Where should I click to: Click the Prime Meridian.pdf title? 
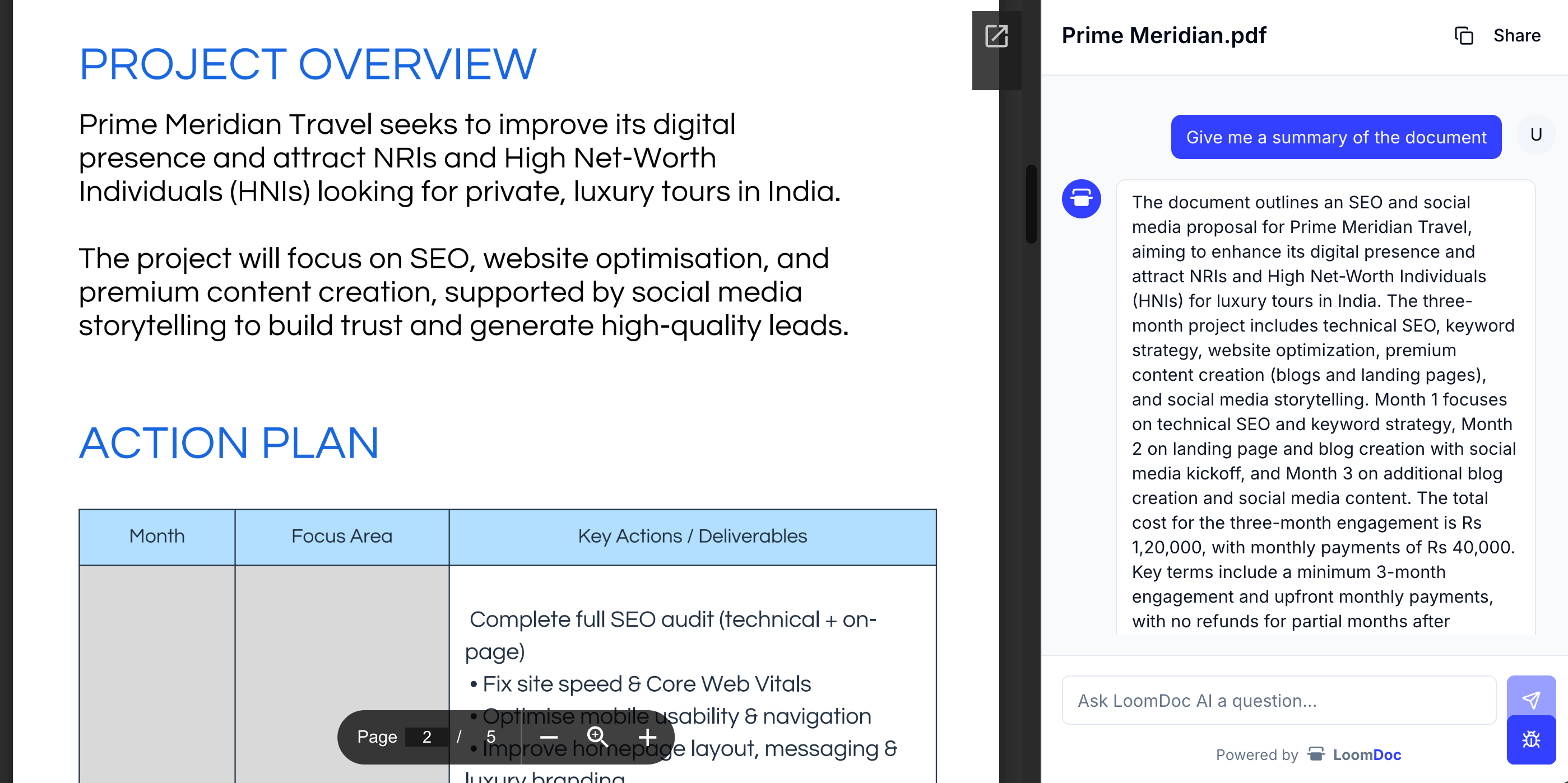[x=1163, y=36]
